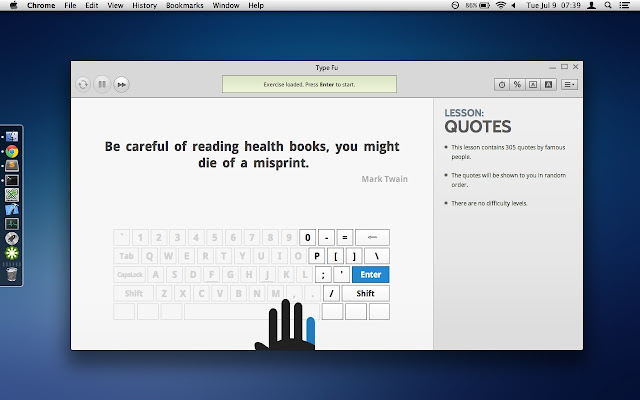Click the apostrophe key

342,275
